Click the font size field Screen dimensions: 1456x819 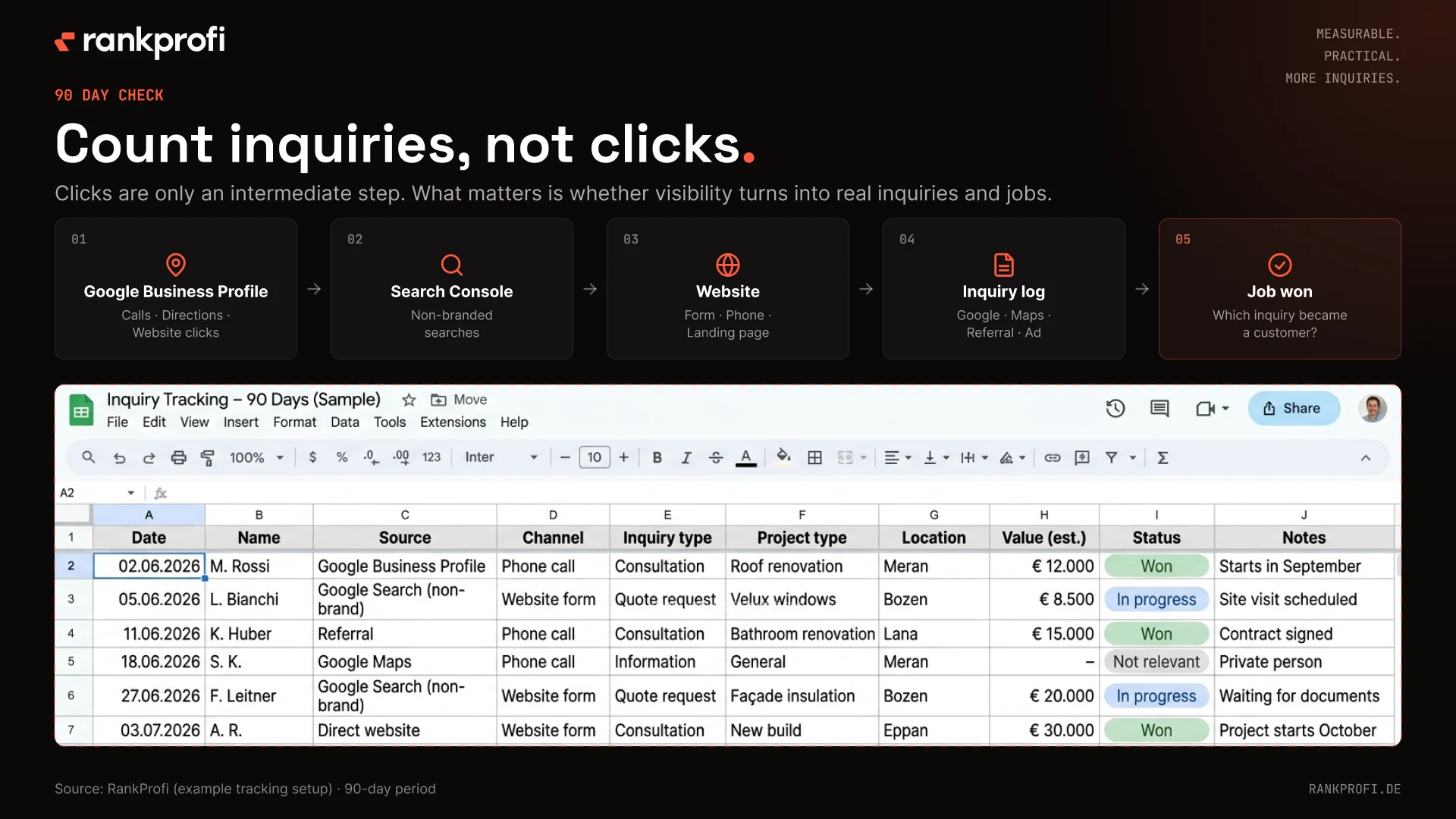[595, 457]
